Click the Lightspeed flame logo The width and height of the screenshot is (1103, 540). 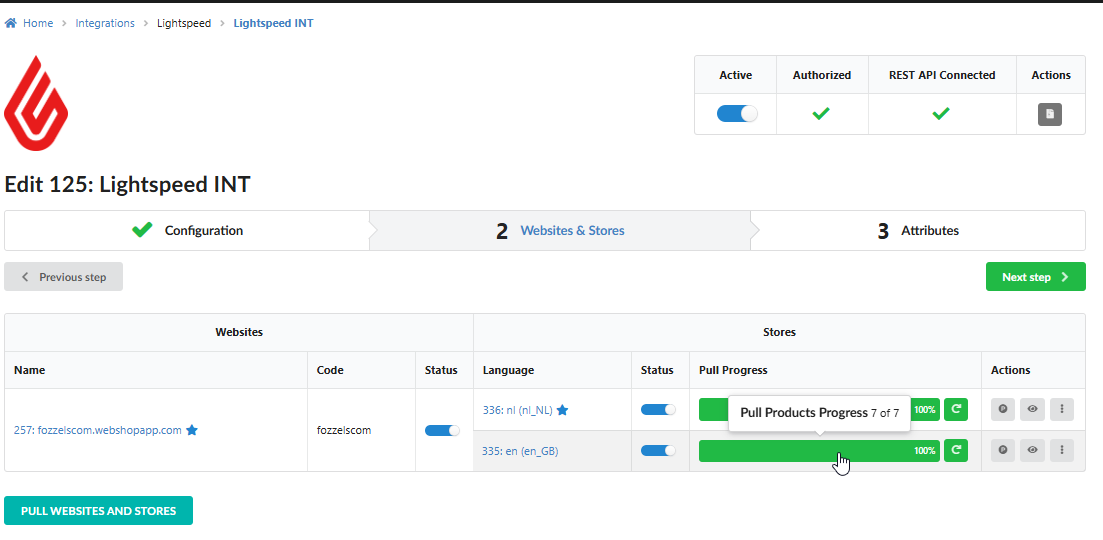point(36,104)
